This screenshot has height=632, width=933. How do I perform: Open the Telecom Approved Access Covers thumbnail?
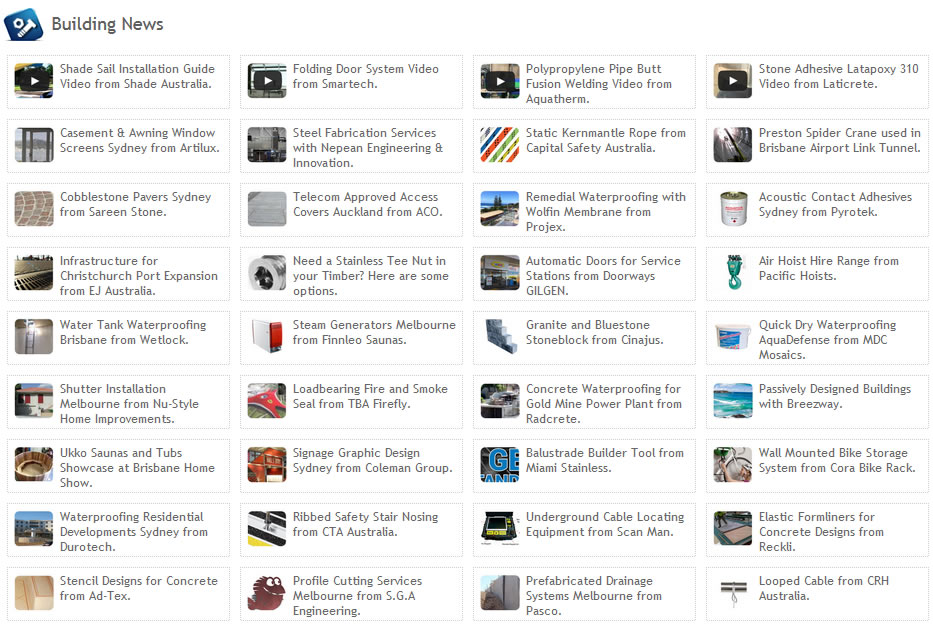267,209
